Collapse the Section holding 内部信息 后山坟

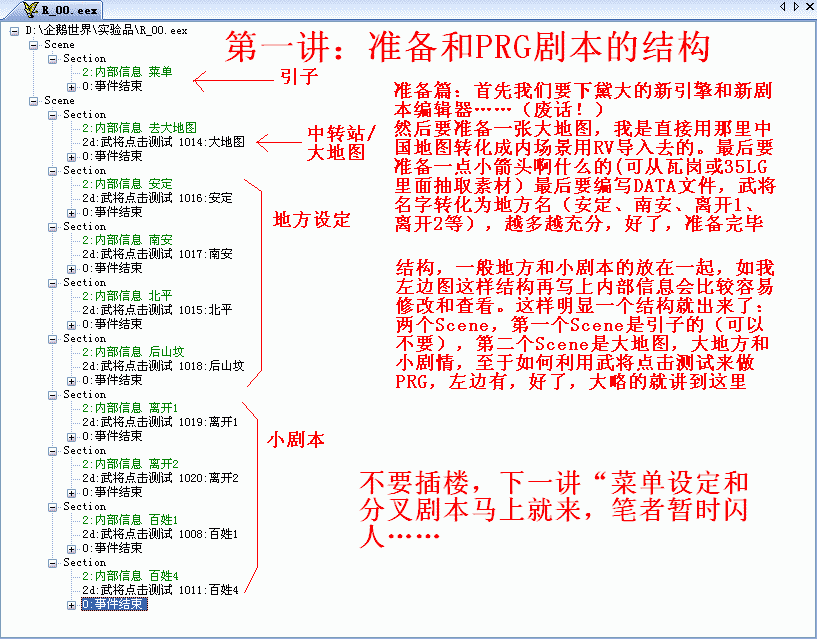click(53, 339)
